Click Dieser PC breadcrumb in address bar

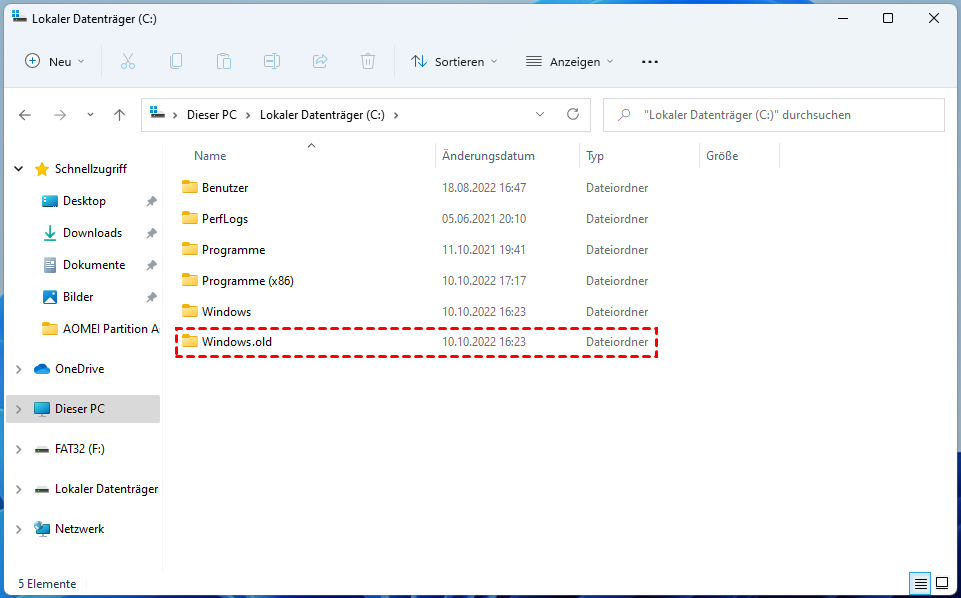tap(211, 115)
